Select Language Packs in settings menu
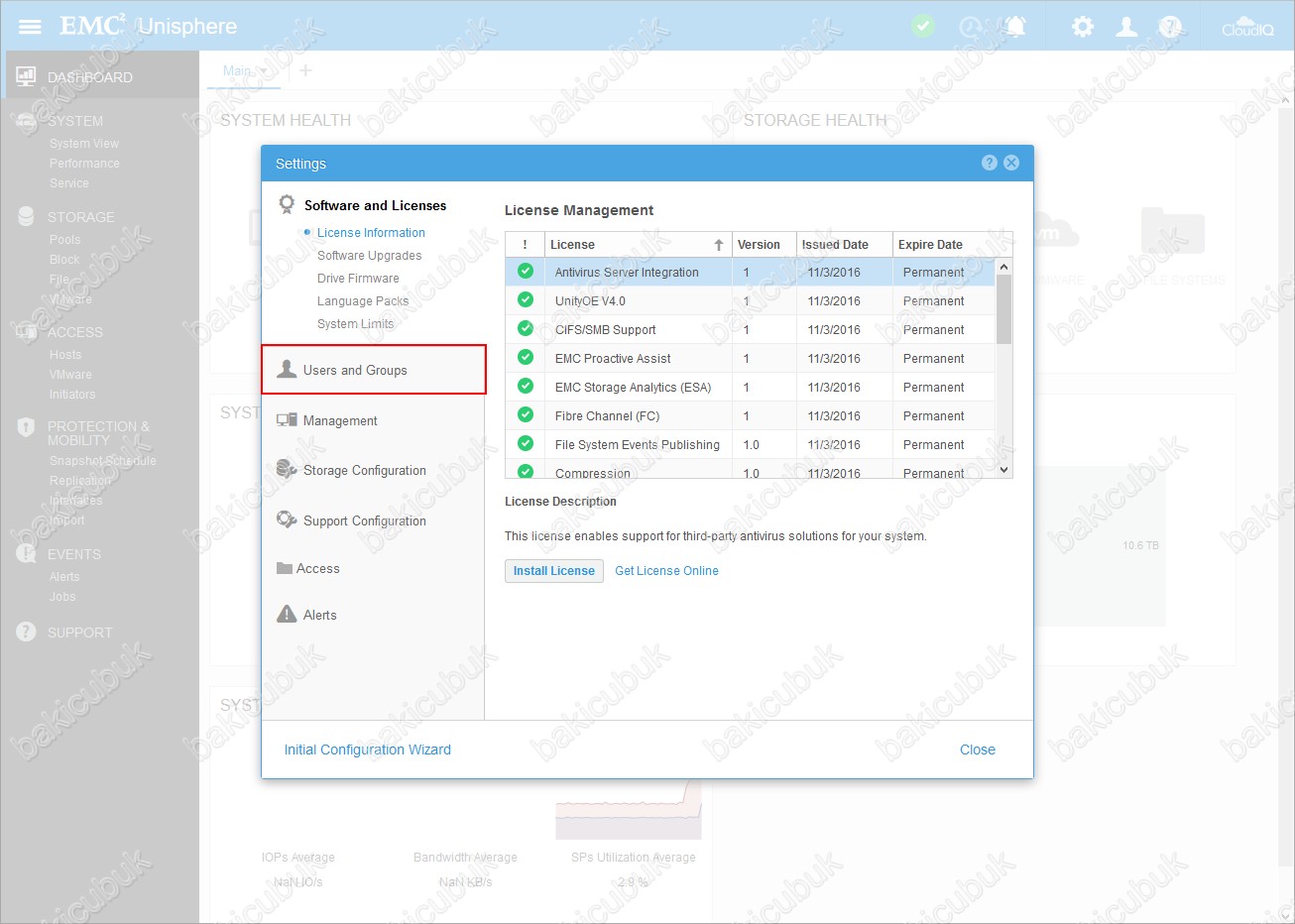Viewport: 1295px width, 924px height. (363, 300)
